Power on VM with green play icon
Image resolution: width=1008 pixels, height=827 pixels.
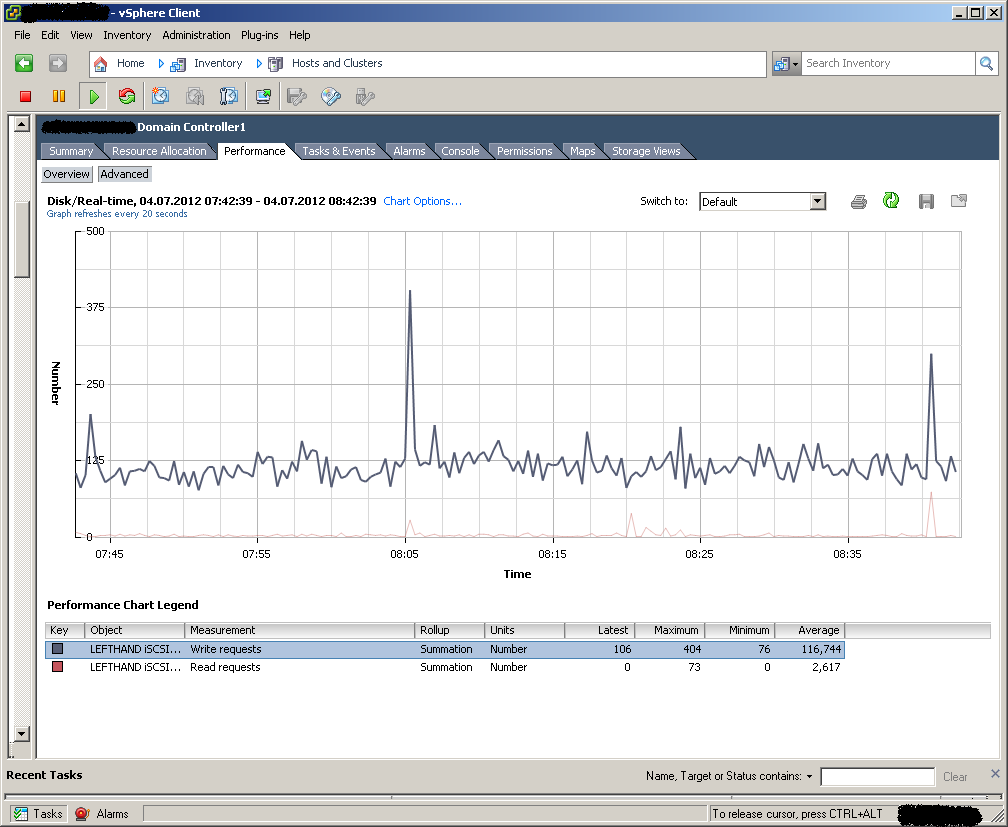click(94, 96)
